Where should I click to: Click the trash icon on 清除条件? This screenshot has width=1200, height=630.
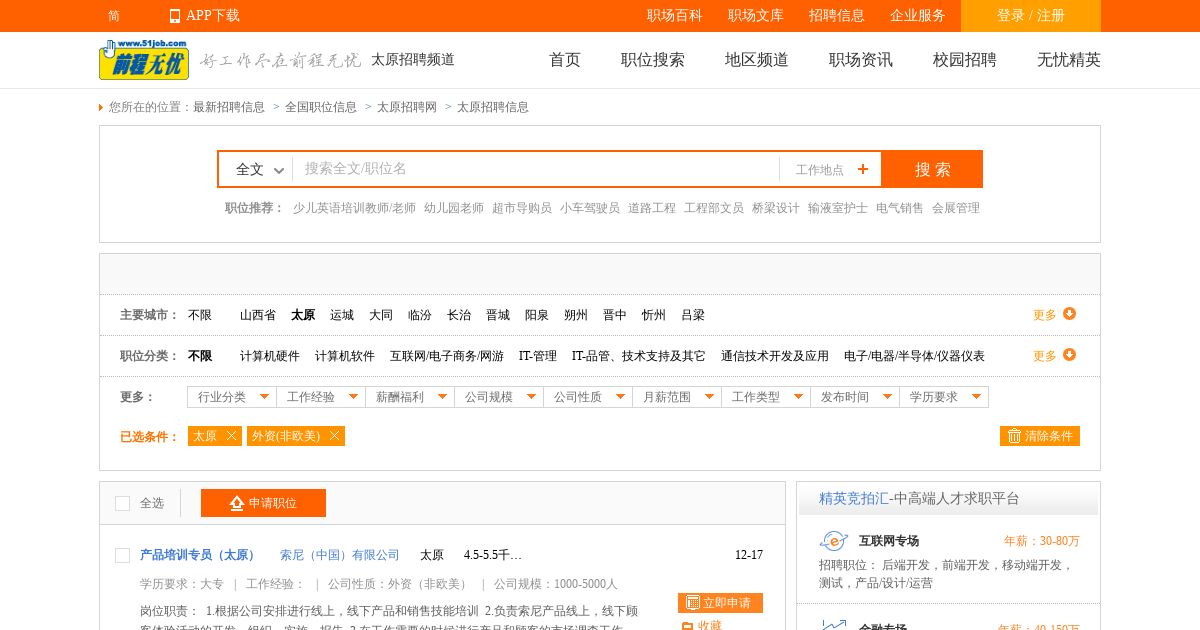coord(1014,436)
